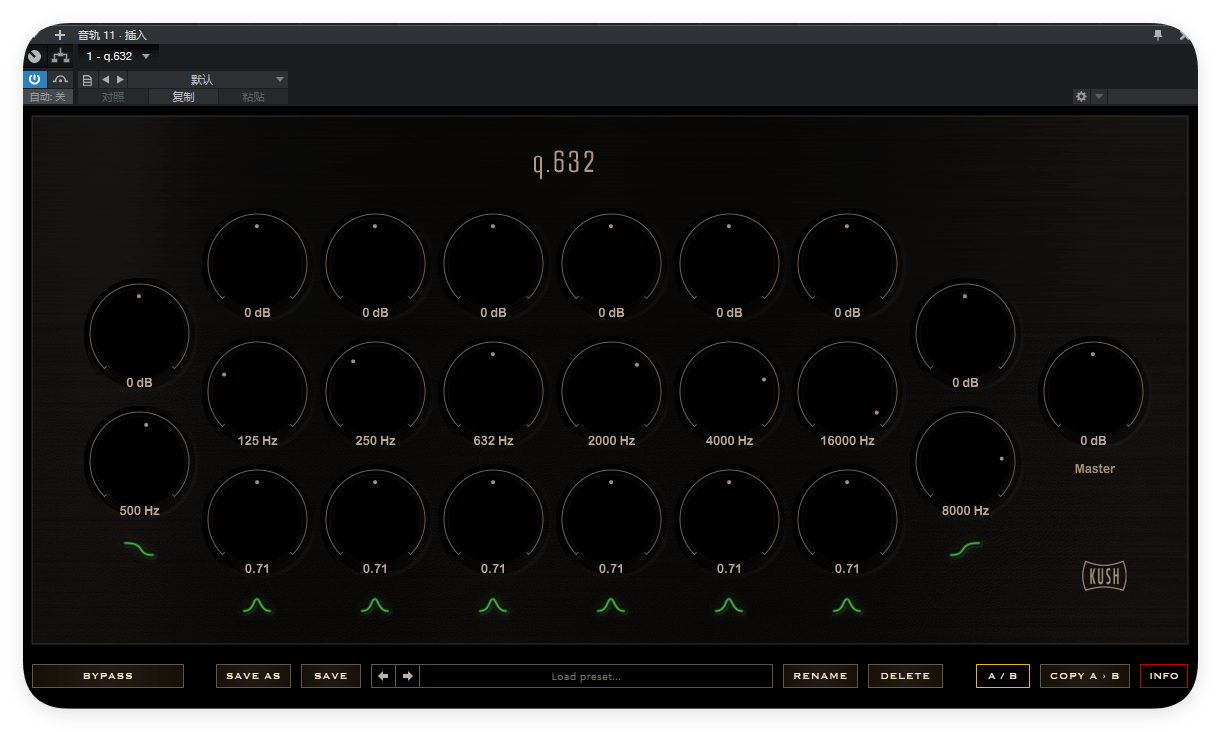1221x732 pixels.
Task: Go to next preset beside 默认
Action: [x=120, y=80]
